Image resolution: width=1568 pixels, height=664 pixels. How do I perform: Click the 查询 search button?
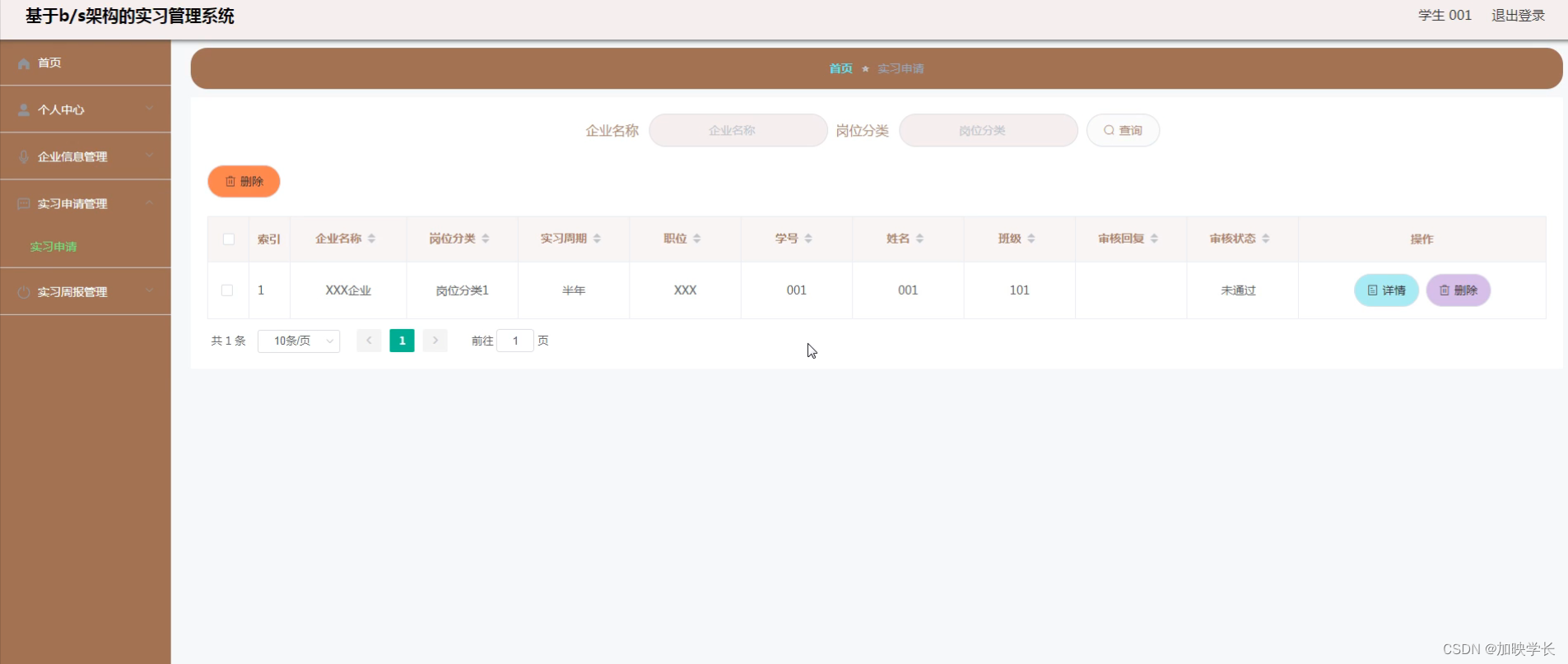click(x=1123, y=130)
